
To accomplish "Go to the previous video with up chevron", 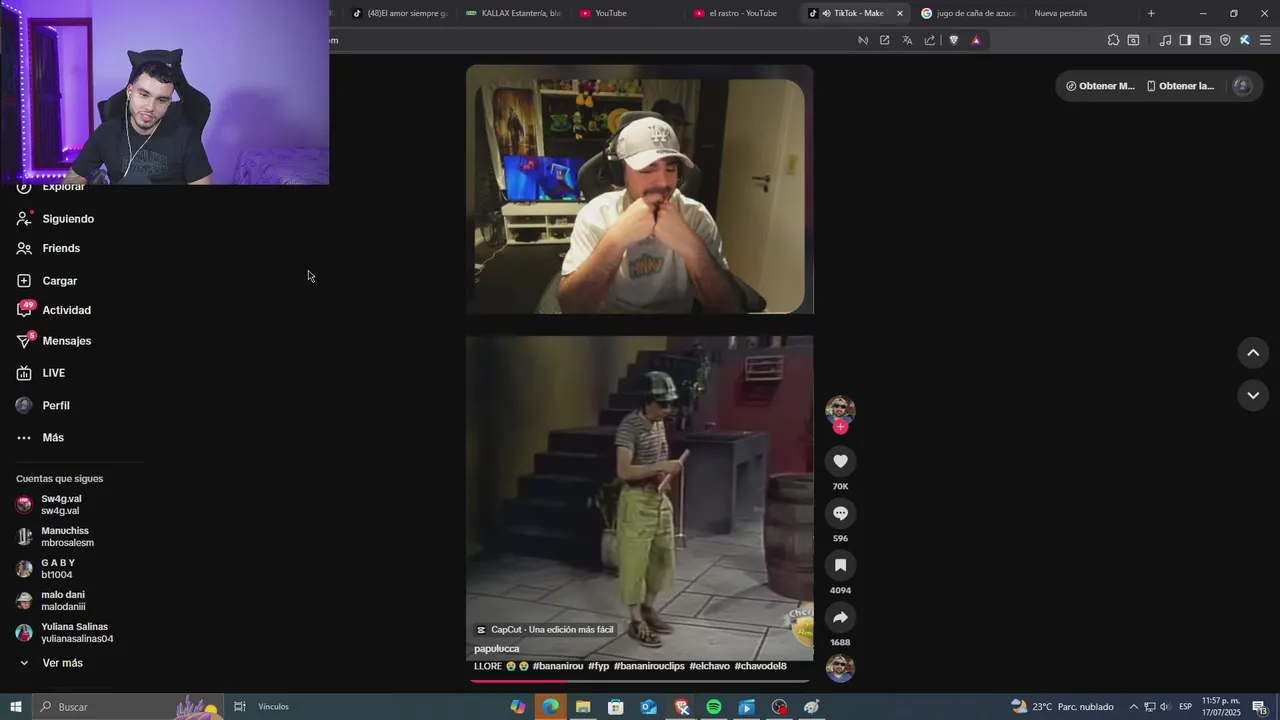I will point(1253,352).
